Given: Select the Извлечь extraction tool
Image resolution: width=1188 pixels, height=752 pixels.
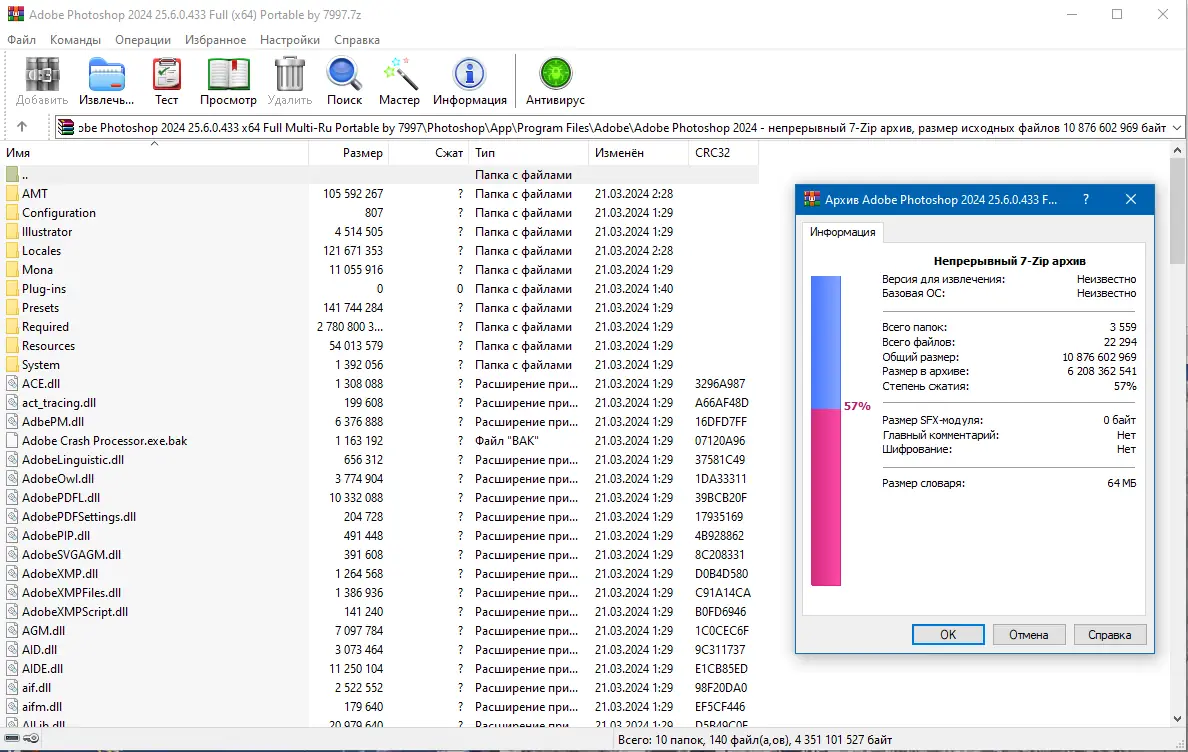Looking at the screenshot, I should pyautogui.click(x=105, y=80).
